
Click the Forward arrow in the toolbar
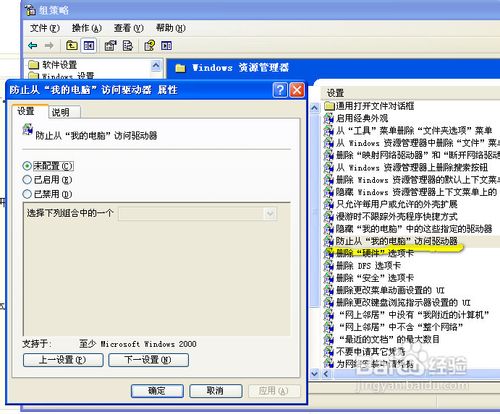pos(49,45)
